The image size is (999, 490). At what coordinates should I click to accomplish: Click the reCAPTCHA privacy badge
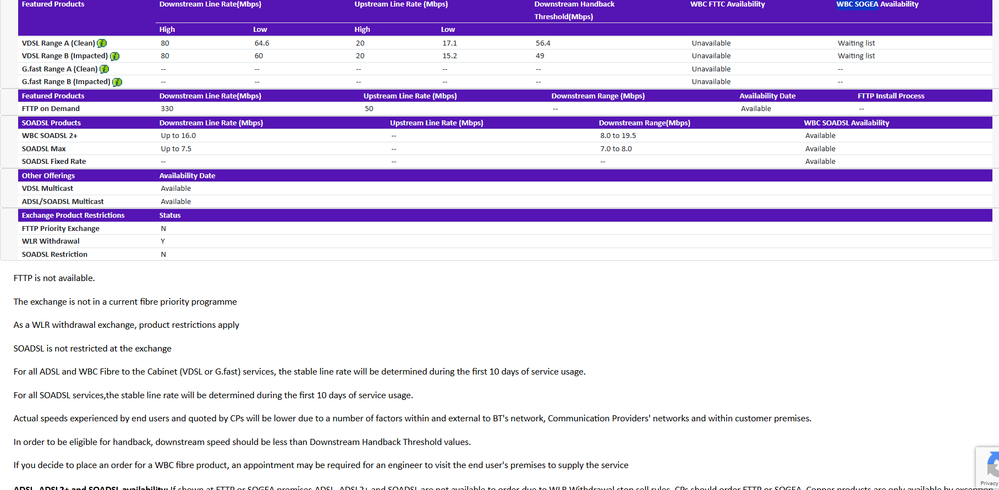[x=988, y=468]
